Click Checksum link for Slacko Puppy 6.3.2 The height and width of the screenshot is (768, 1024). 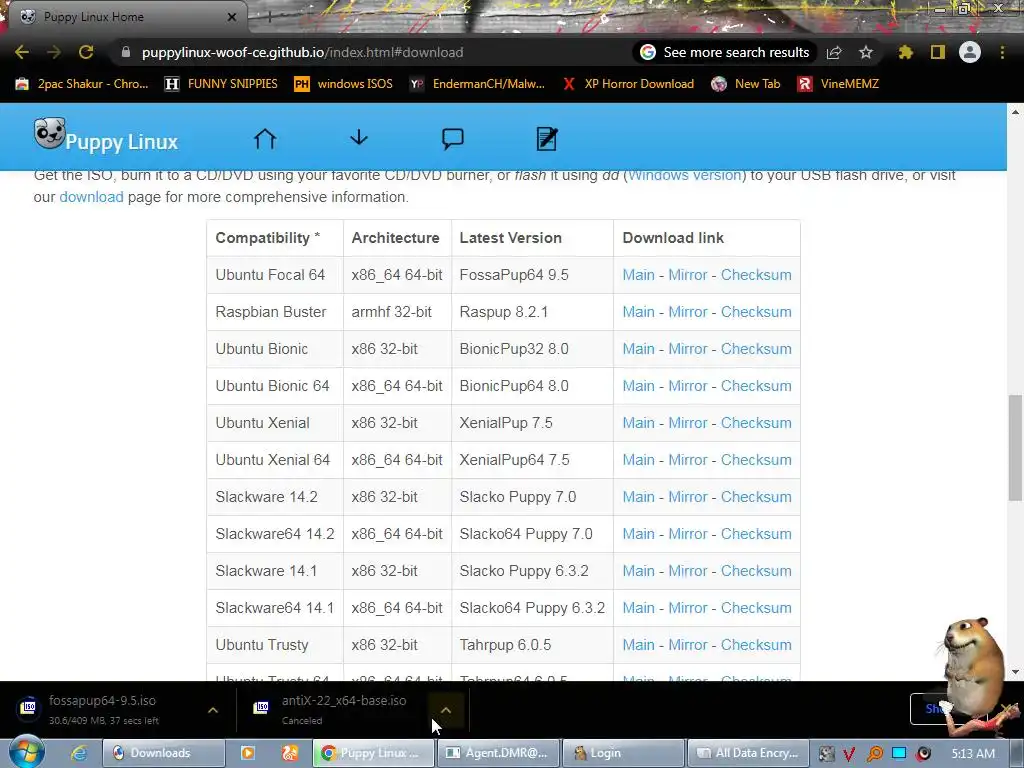pos(756,571)
